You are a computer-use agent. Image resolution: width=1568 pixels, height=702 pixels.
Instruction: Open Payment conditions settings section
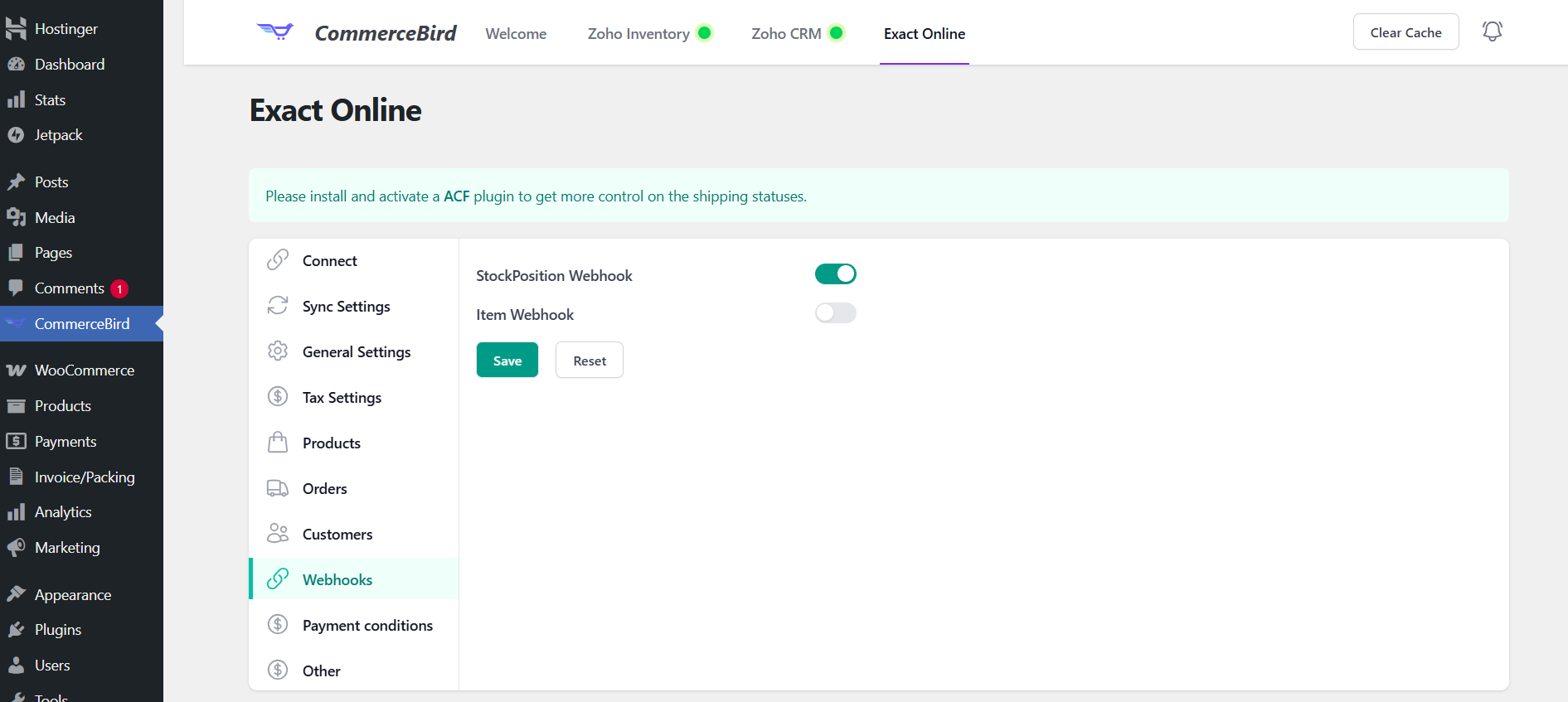point(367,626)
